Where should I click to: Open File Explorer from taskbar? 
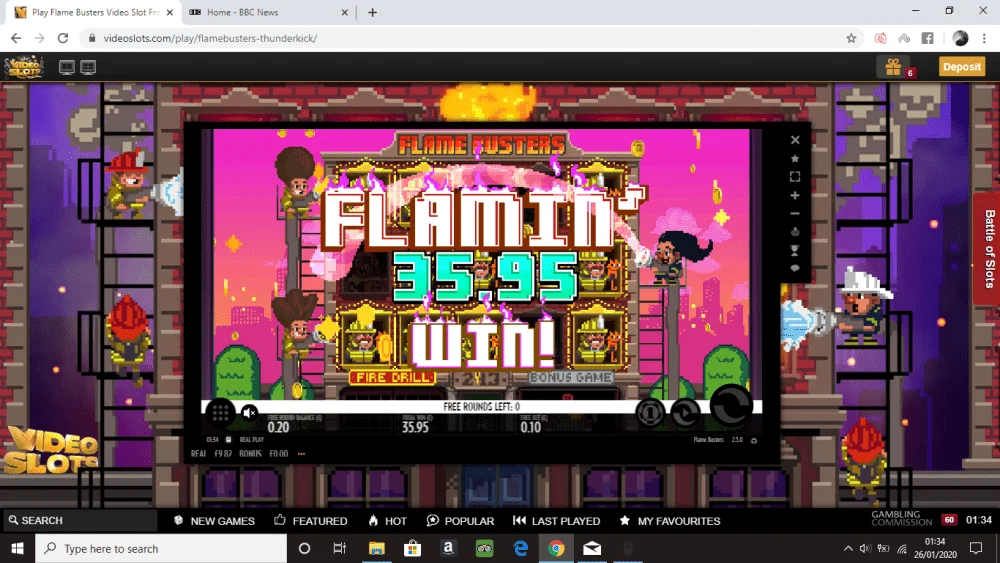point(376,548)
